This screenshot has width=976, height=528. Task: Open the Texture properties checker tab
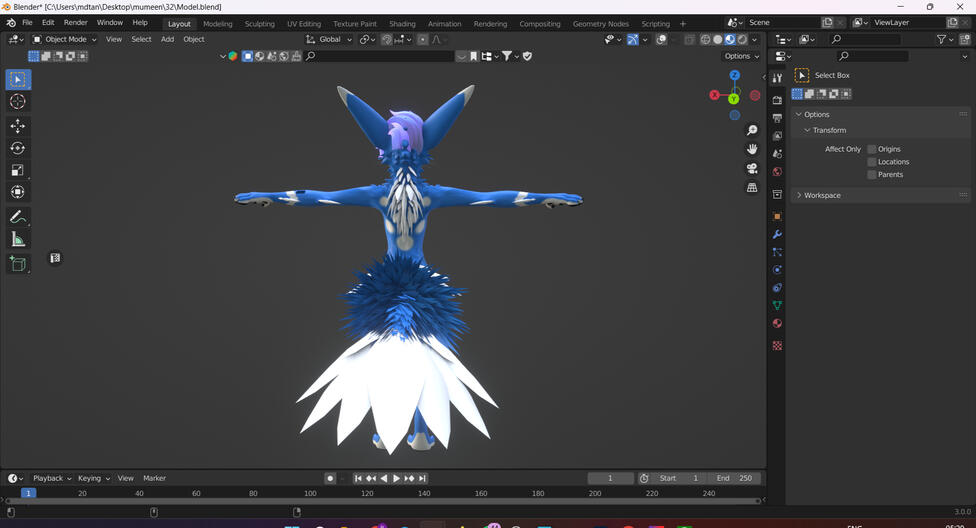[777, 346]
